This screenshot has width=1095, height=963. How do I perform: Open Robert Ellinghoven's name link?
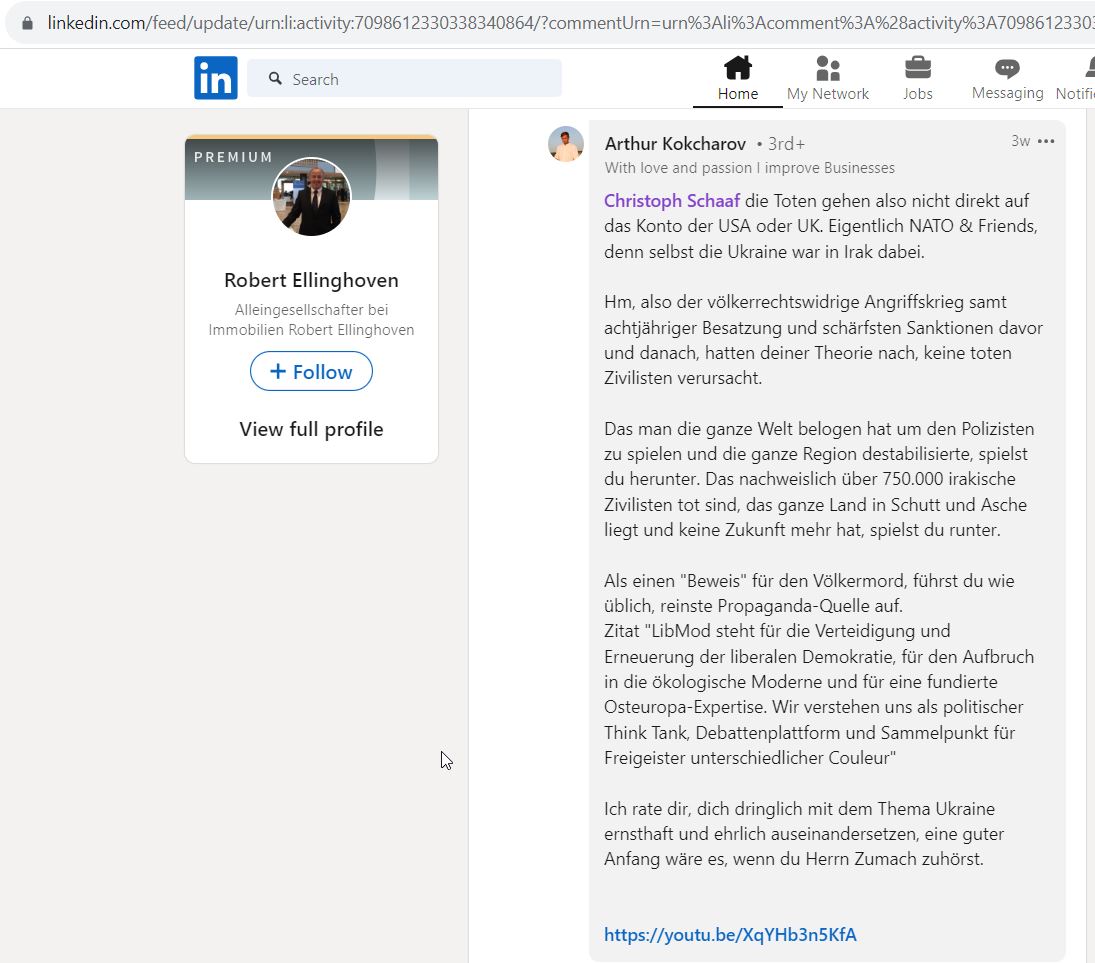pos(311,280)
